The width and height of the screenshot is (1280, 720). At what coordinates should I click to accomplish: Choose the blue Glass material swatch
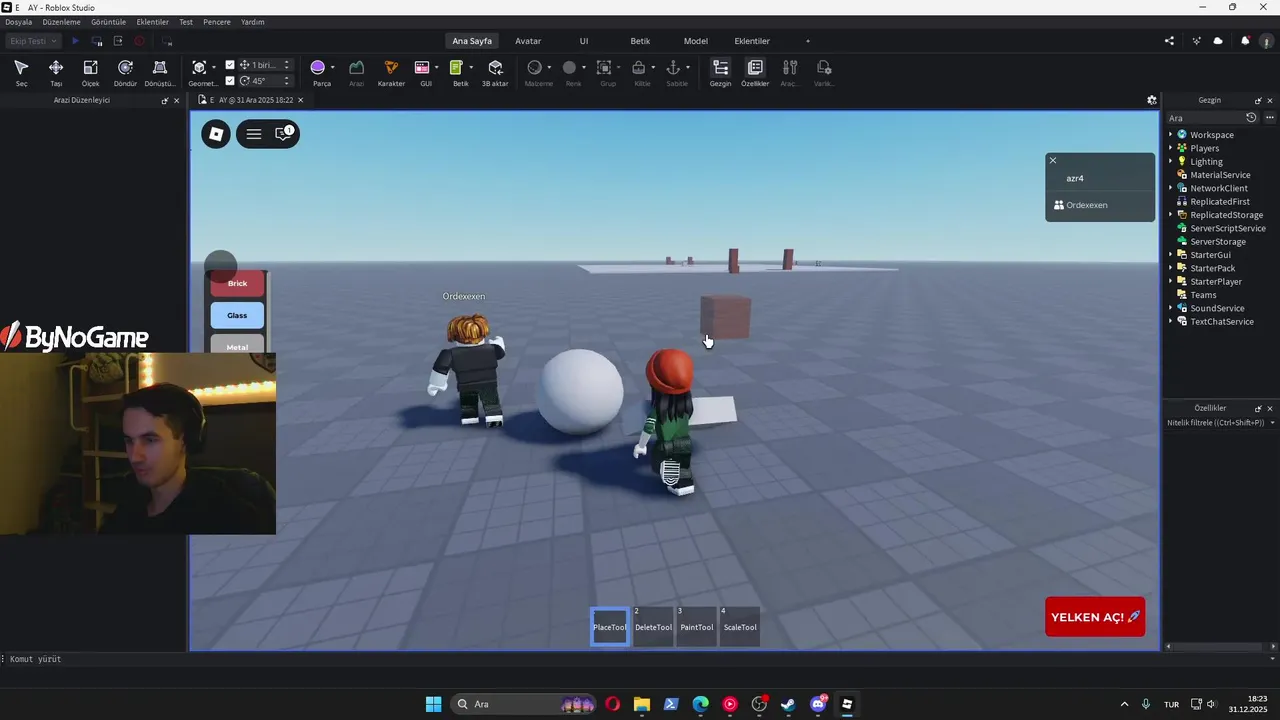pyautogui.click(x=237, y=315)
